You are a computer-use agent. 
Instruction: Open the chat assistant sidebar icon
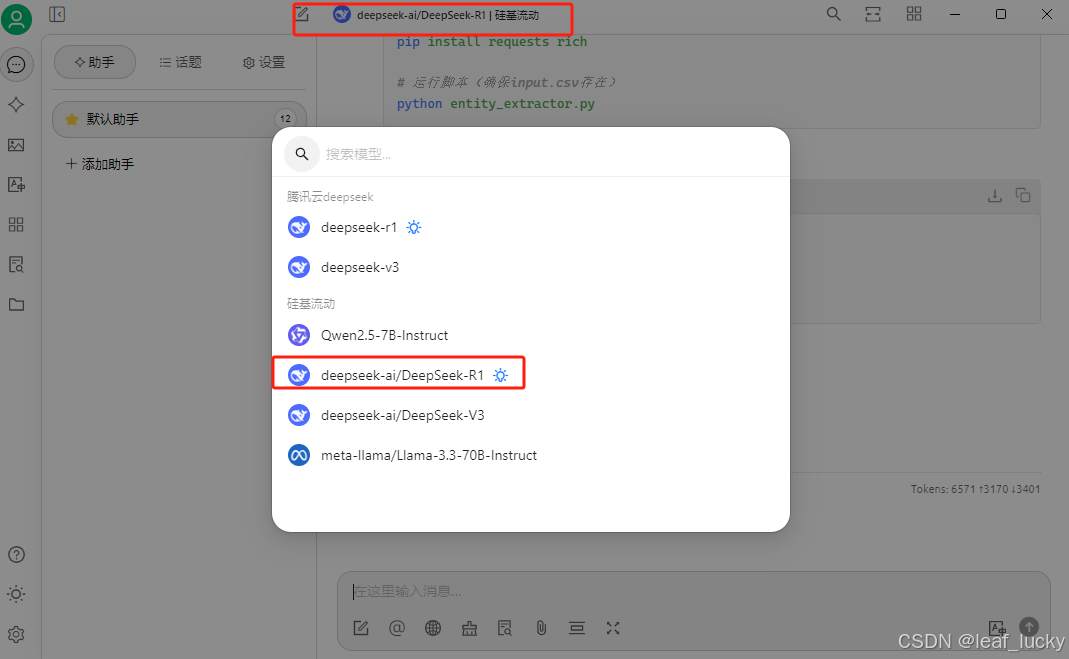16,65
